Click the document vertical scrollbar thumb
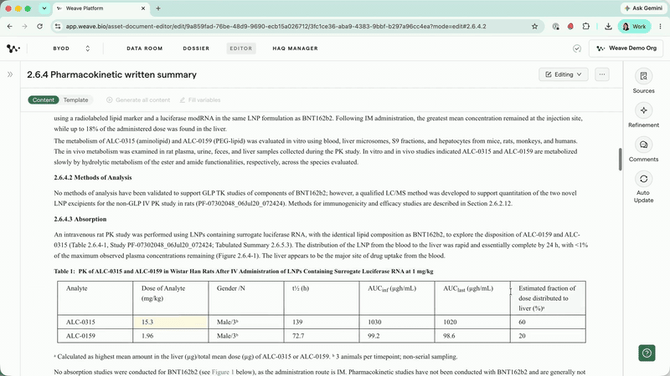This screenshot has width=670, height=376. 620,159
